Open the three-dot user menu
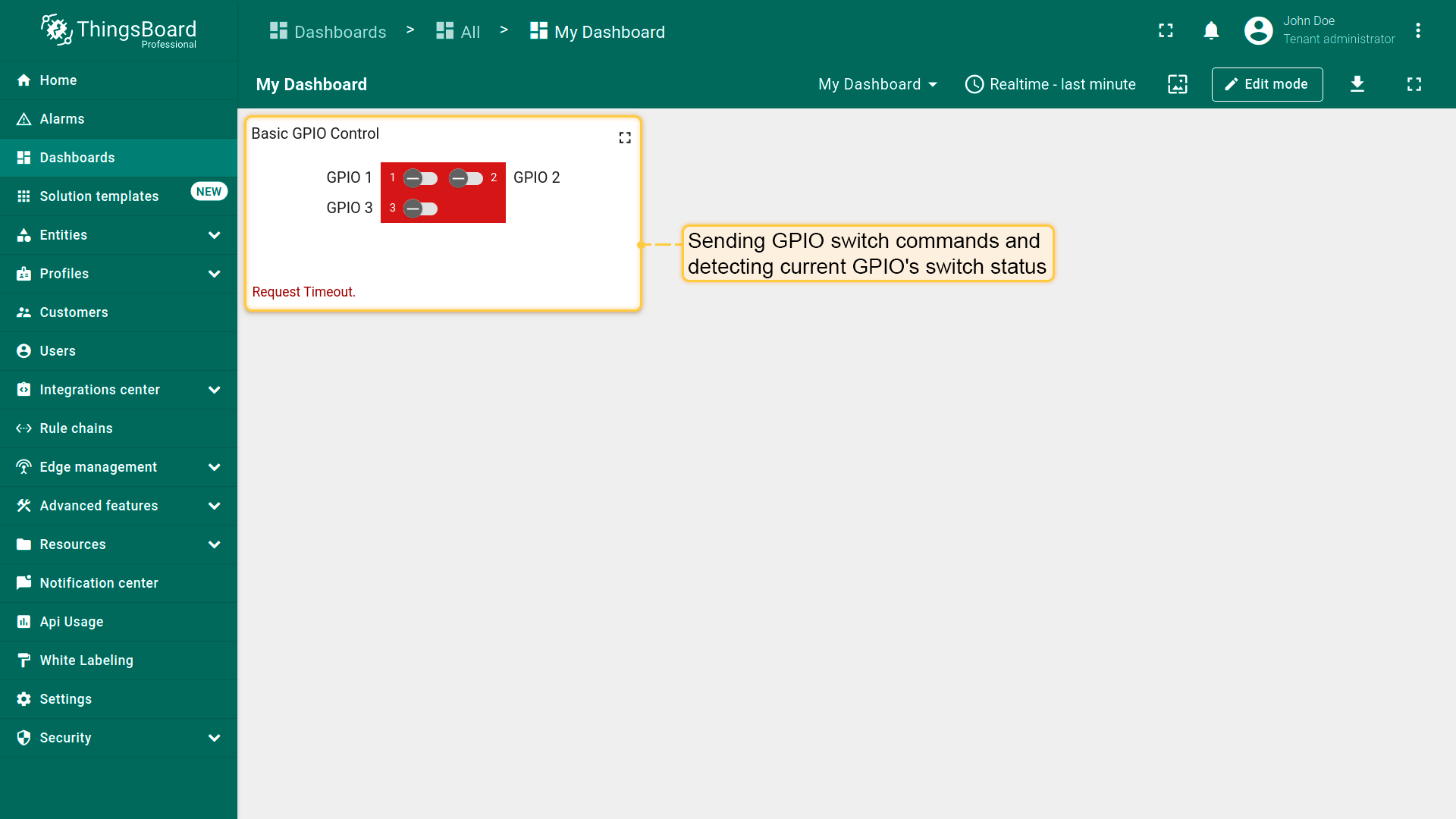The width and height of the screenshot is (1456, 819). click(x=1417, y=31)
